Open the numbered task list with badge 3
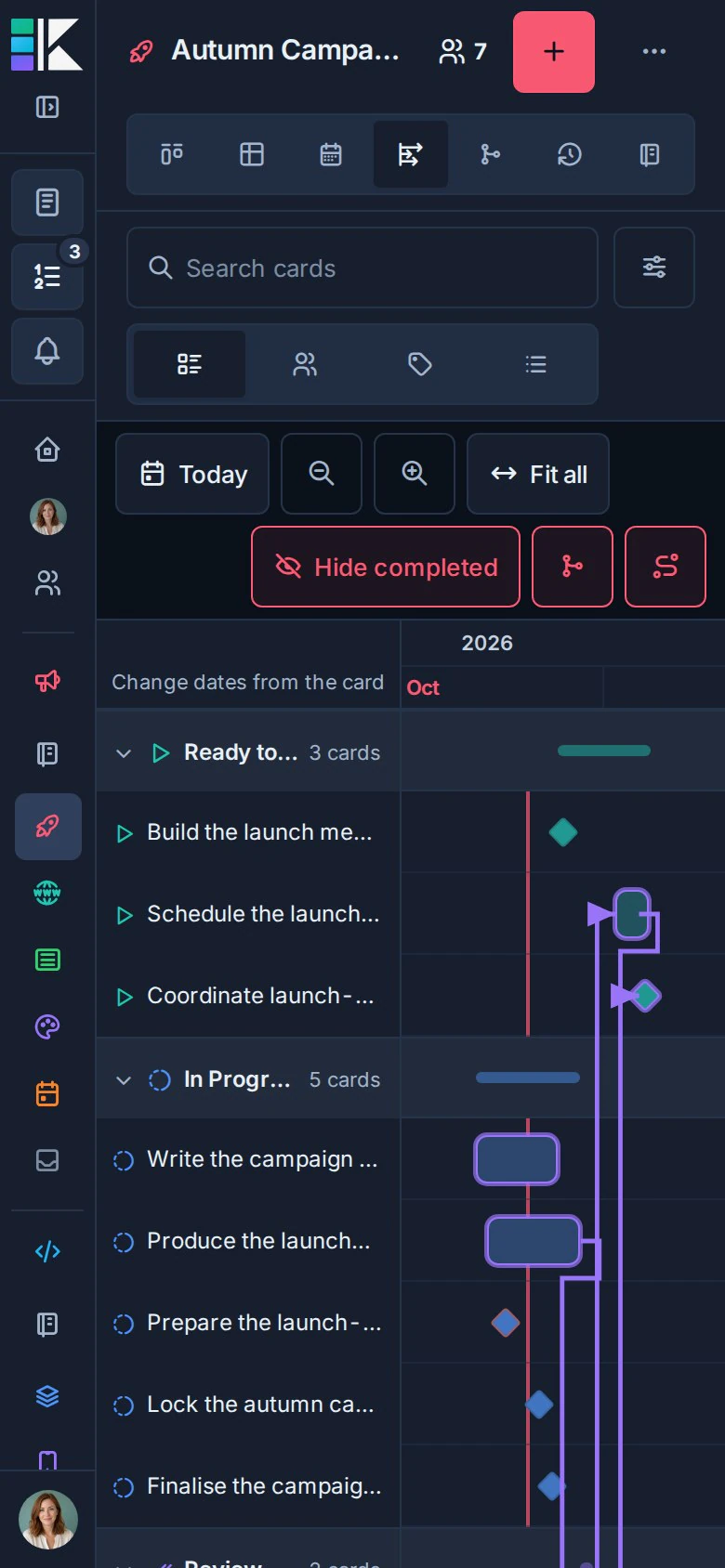725x1568 pixels. pyautogui.click(x=47, y=276)
